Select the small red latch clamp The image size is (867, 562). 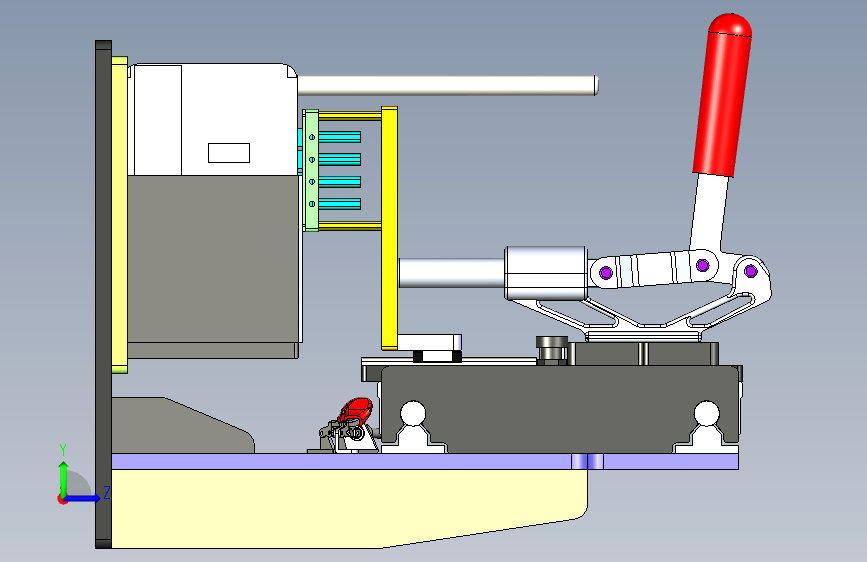356,411
